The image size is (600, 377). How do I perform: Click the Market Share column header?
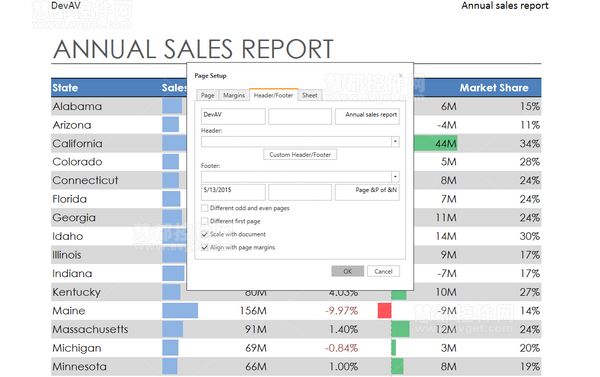(x=494, y=88)
